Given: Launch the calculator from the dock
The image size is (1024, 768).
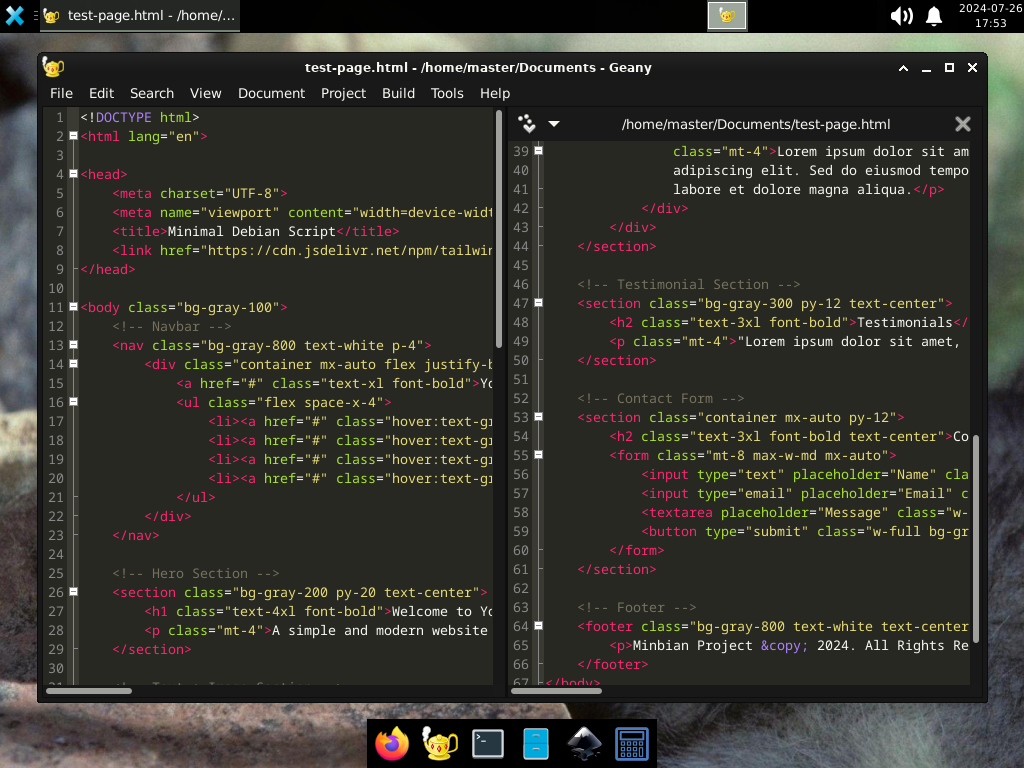Looking at the screenshot, I should pyautogui.click(x=631, y=743).
